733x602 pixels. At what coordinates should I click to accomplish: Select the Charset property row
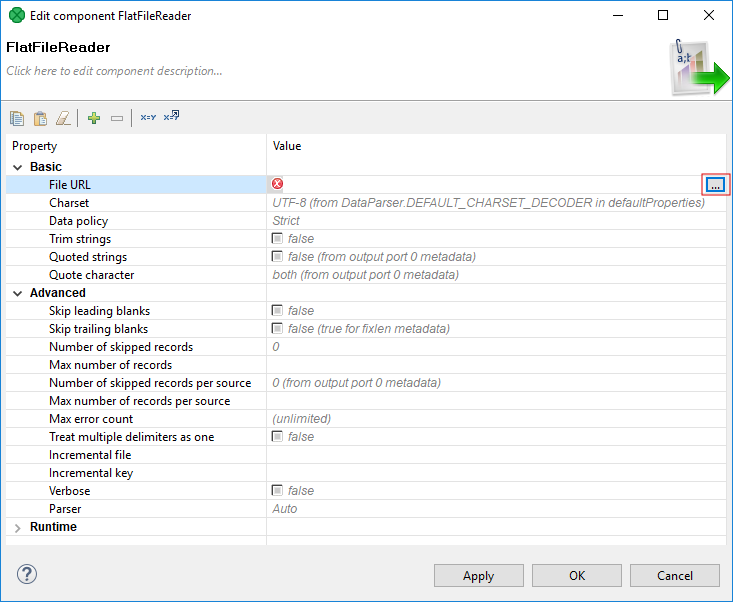pos(69,203)
